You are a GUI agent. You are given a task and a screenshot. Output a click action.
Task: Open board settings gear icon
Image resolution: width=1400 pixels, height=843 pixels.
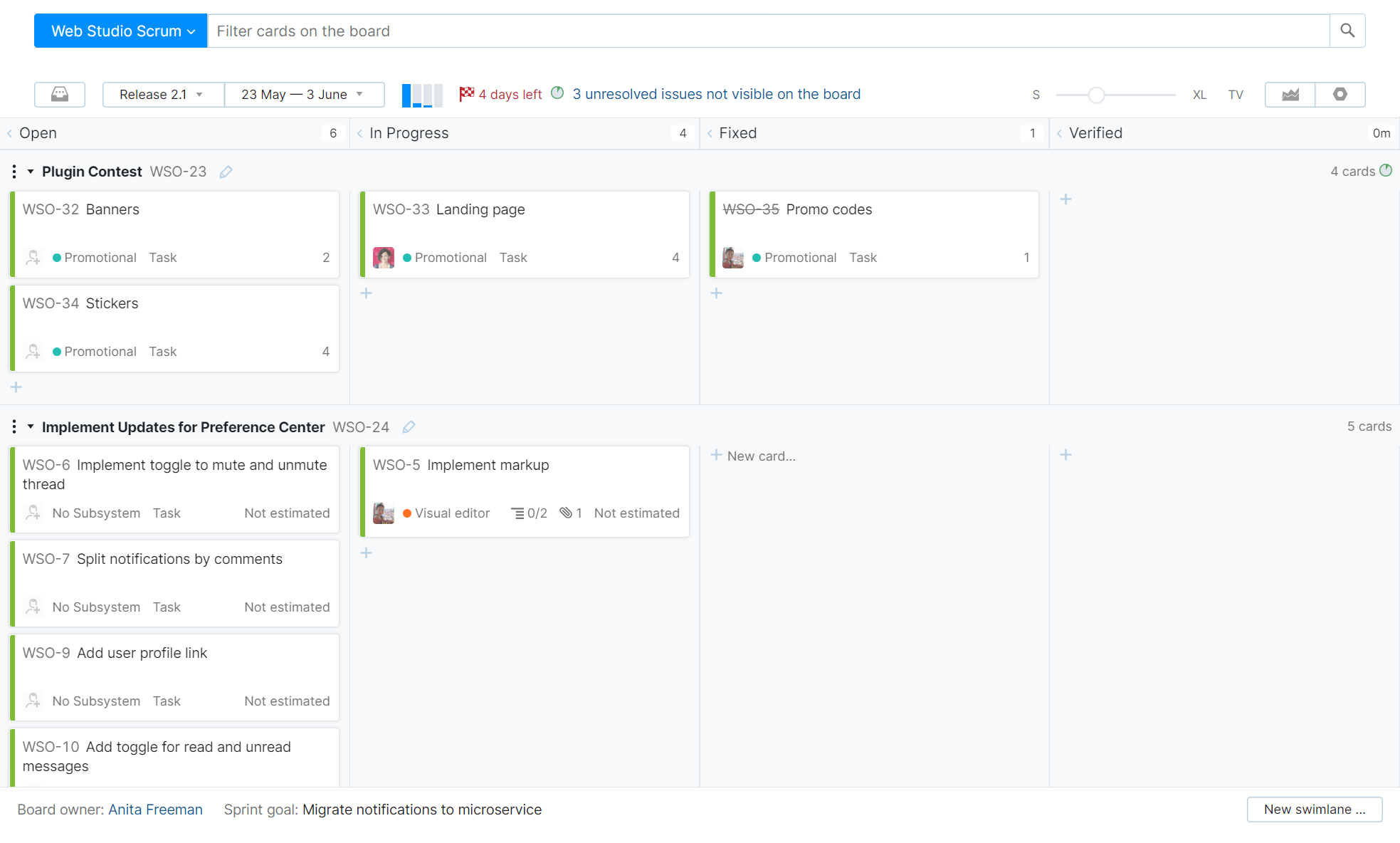pyautogui.click(x=1340, y=94)
